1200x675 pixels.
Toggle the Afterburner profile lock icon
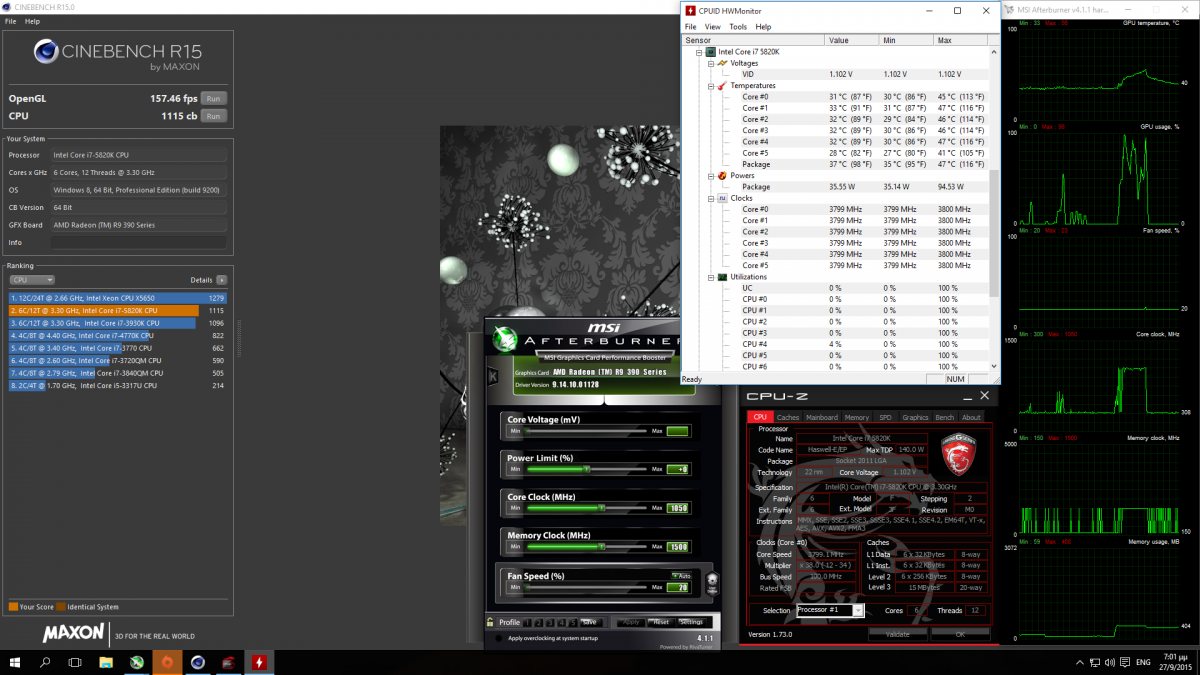(489, 622)
